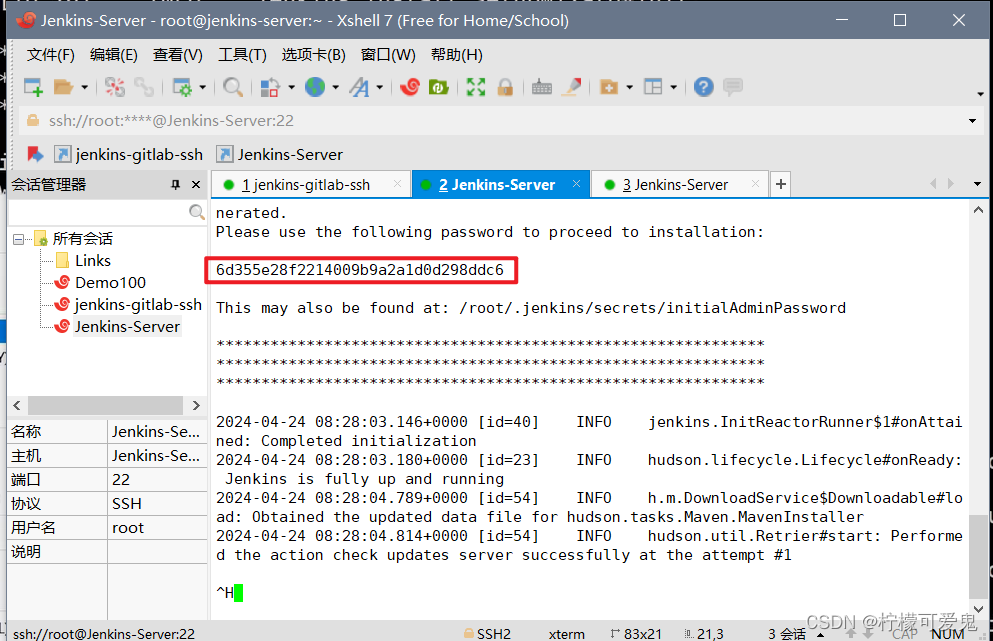
Task: Click the lock screen padlock icon
Action: click(x=505, y=87)
